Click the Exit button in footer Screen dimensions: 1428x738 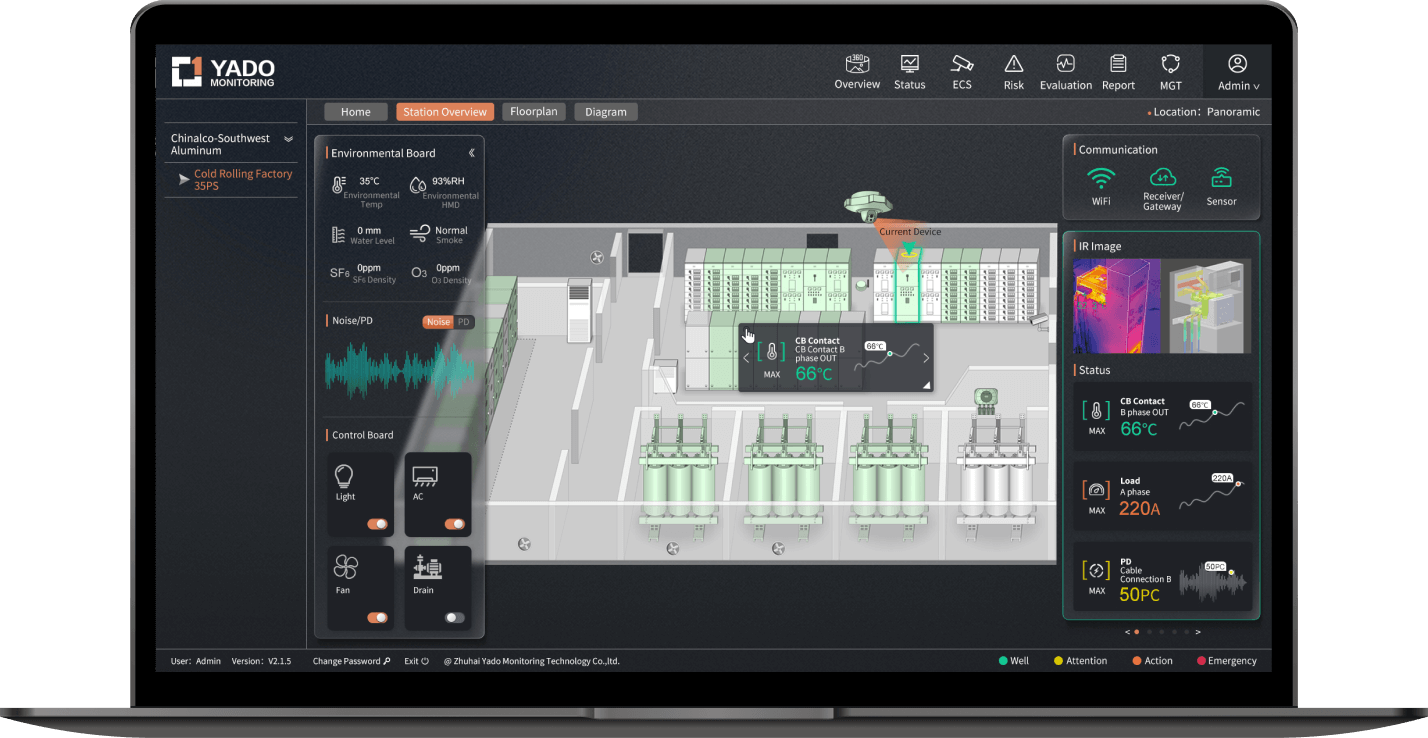416,661
